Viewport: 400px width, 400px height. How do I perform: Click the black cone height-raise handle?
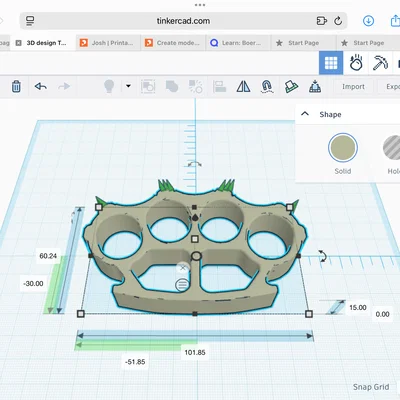pyautogui.click(x=195, y=217)
